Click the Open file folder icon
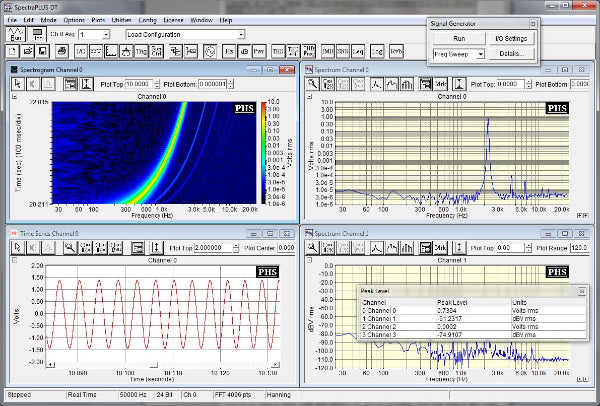Screen dimensions: 600x406 (28, 51)
